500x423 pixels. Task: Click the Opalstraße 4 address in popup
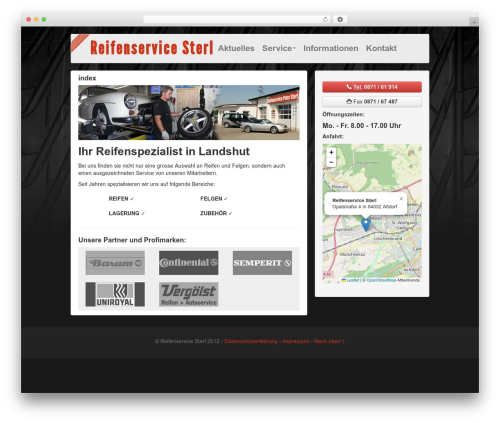365,207
